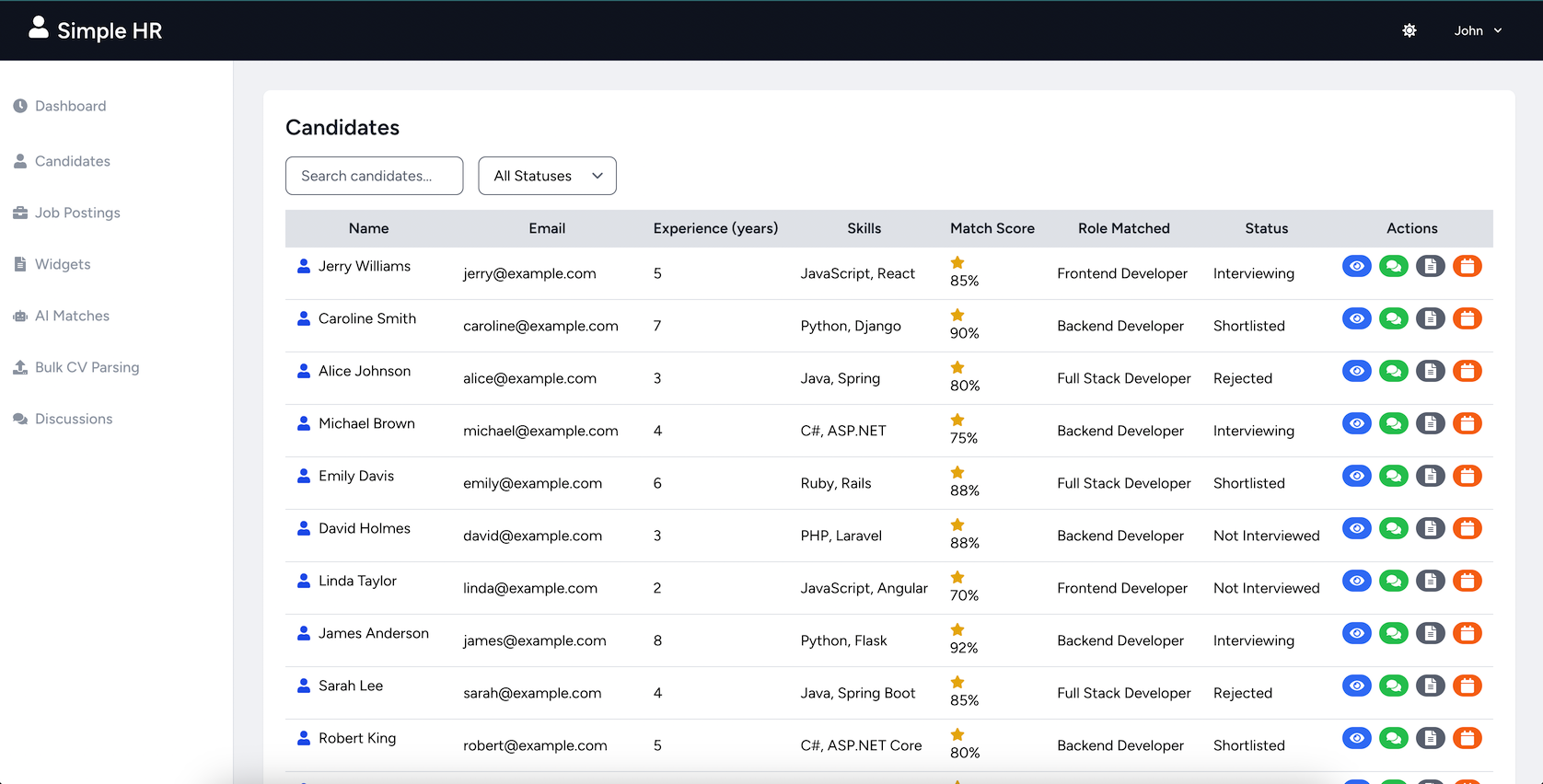The image size is (1543, 784).
Task: Click the Simple HR logo icon
Action: pyautogui.click(x=39, y=28)
